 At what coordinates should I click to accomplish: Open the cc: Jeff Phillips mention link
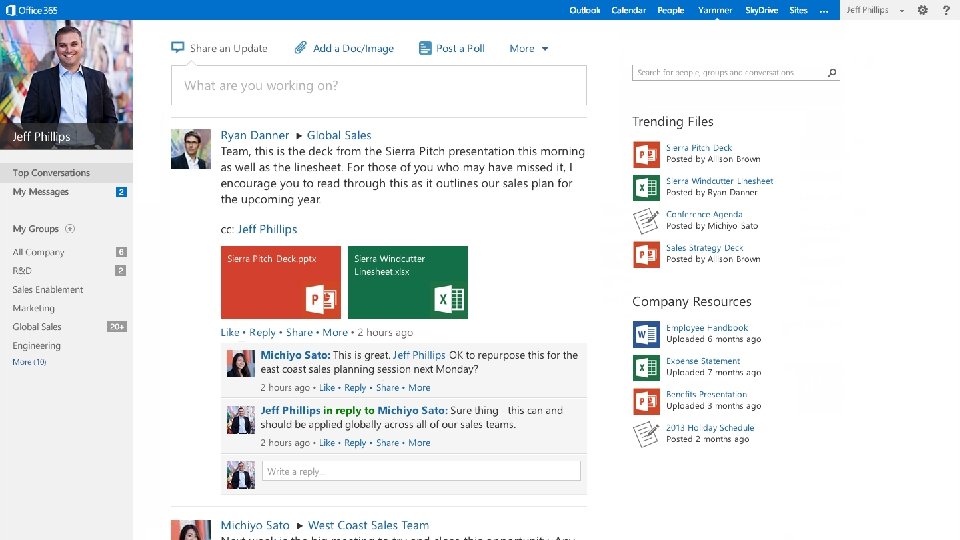[268, 229]
